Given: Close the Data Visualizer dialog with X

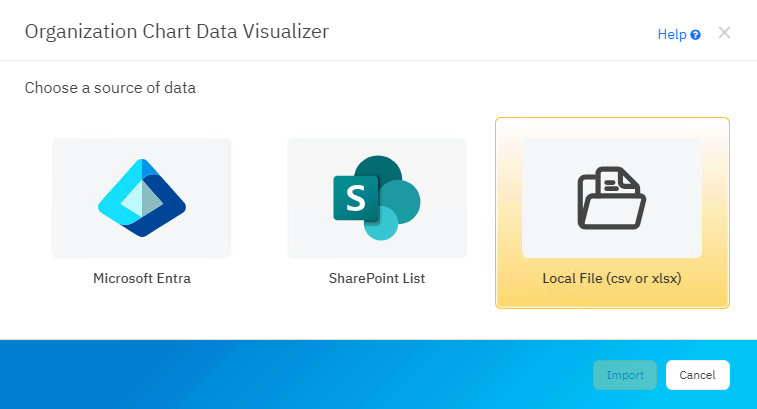Looking at the screenshot, I should tap(724, 33).
